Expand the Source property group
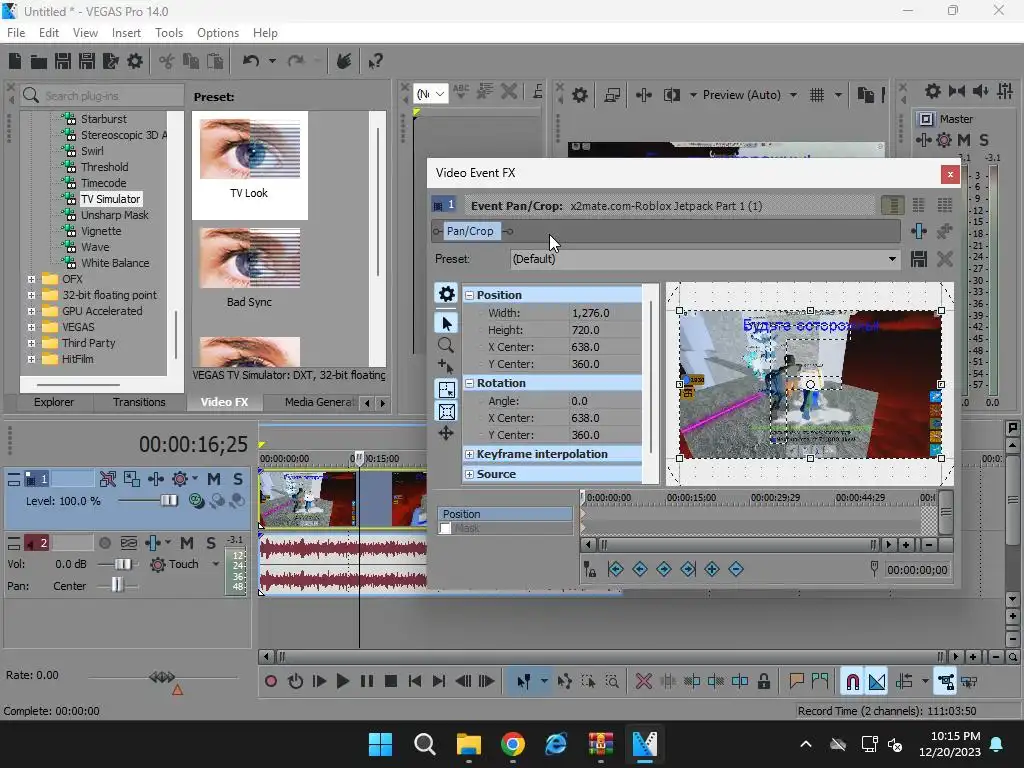This screenshot has height=768, width=1024. [469, 475]
